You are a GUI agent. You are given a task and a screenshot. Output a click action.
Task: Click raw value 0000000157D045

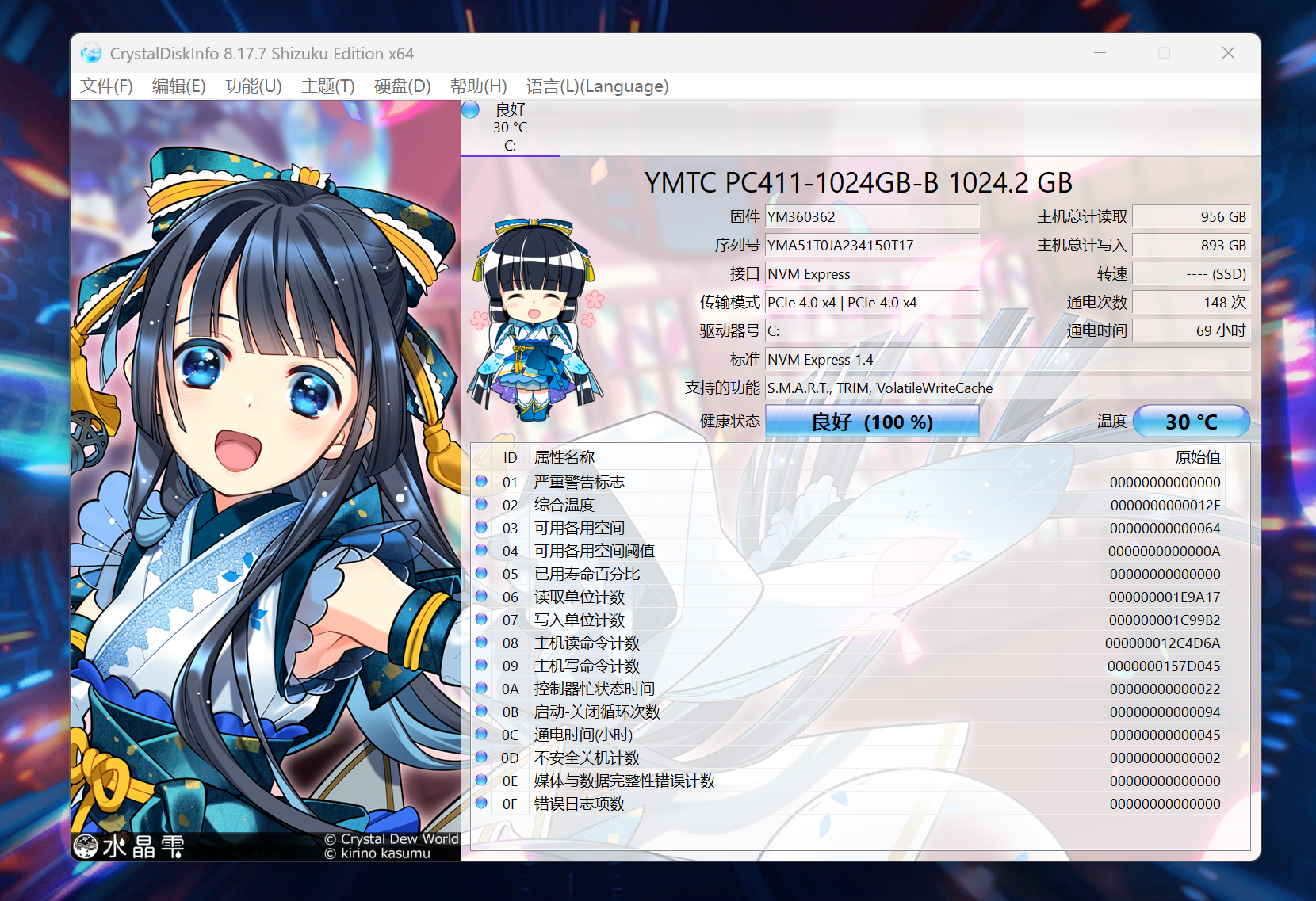(x=1164, y=666)
